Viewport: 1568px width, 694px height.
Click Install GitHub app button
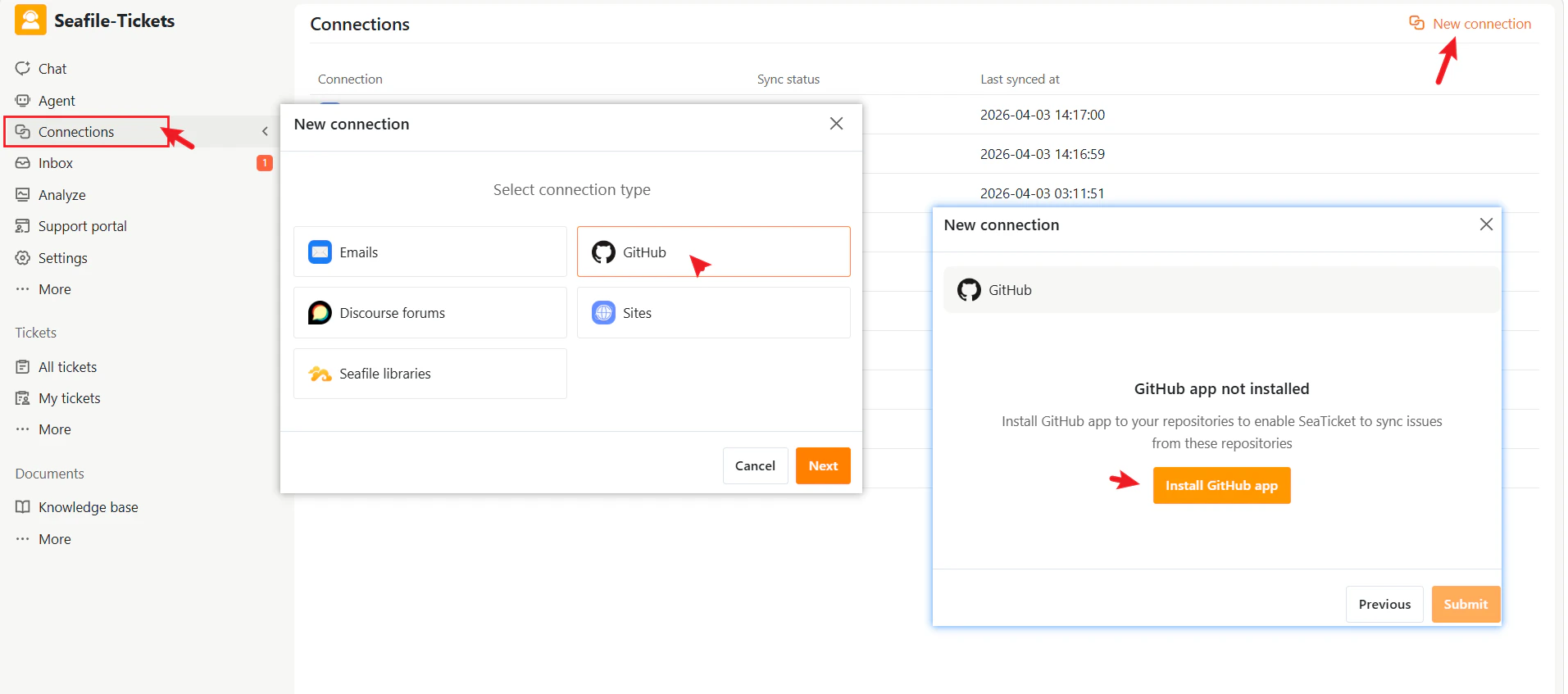pyautogui.click(x=1221, y=485)
